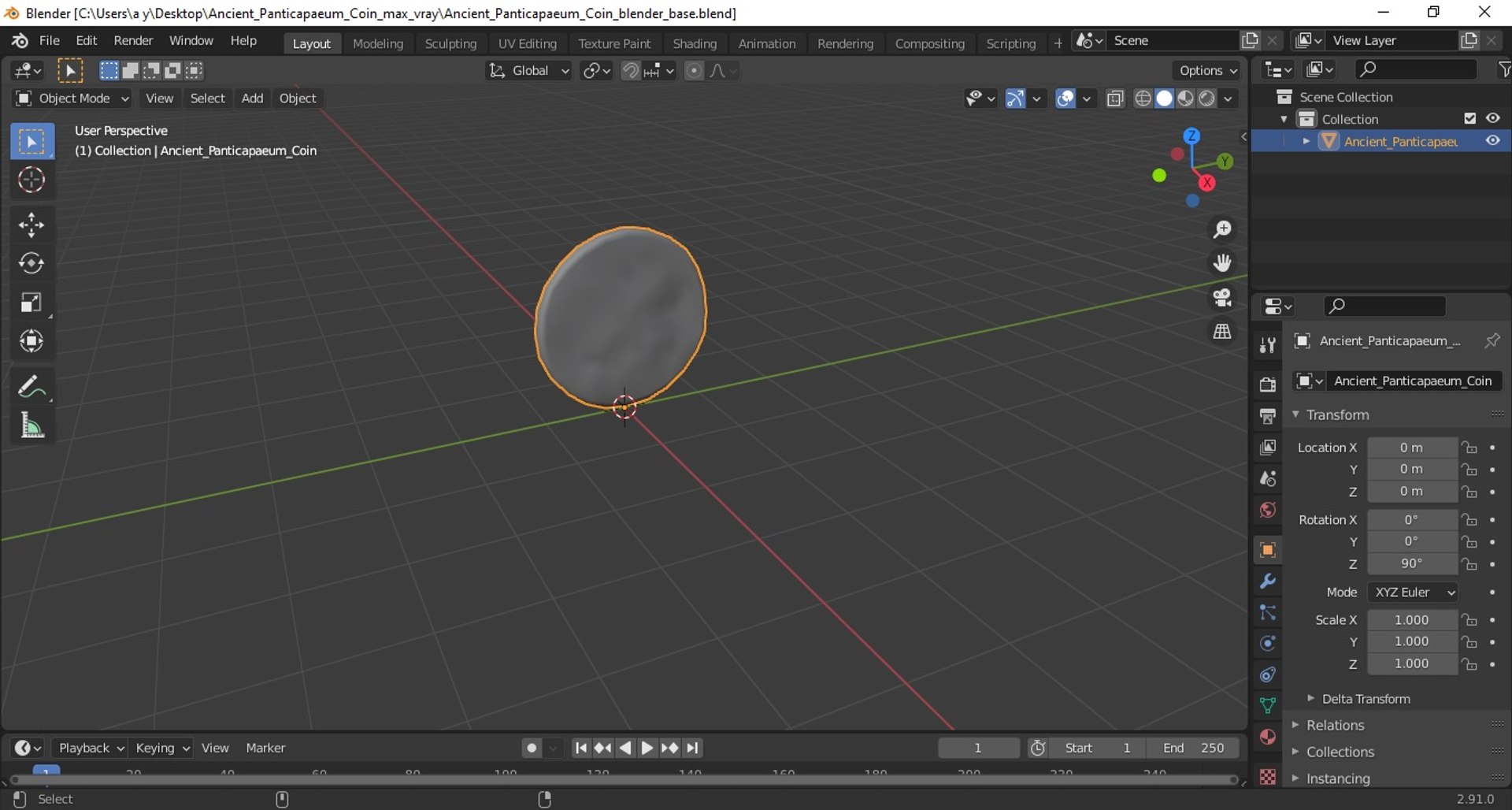Toggle the snapping magnet button
Viewport: 1512px width, 810px height.
(630, 71)
